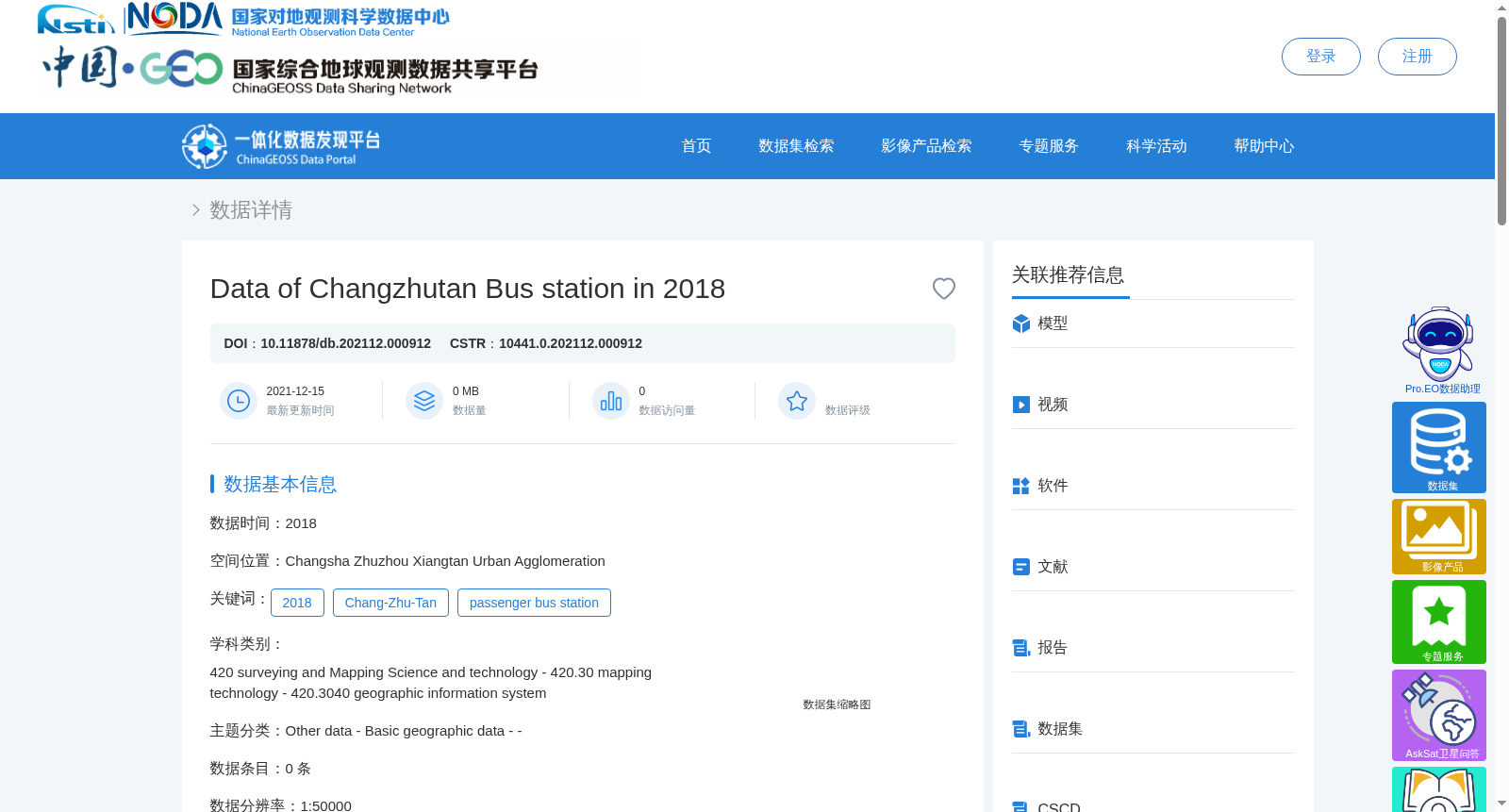Open 影像产品检索 navigation item
Image resolution: width=1509 pixels, height=812 pixels.
(926, 146)
